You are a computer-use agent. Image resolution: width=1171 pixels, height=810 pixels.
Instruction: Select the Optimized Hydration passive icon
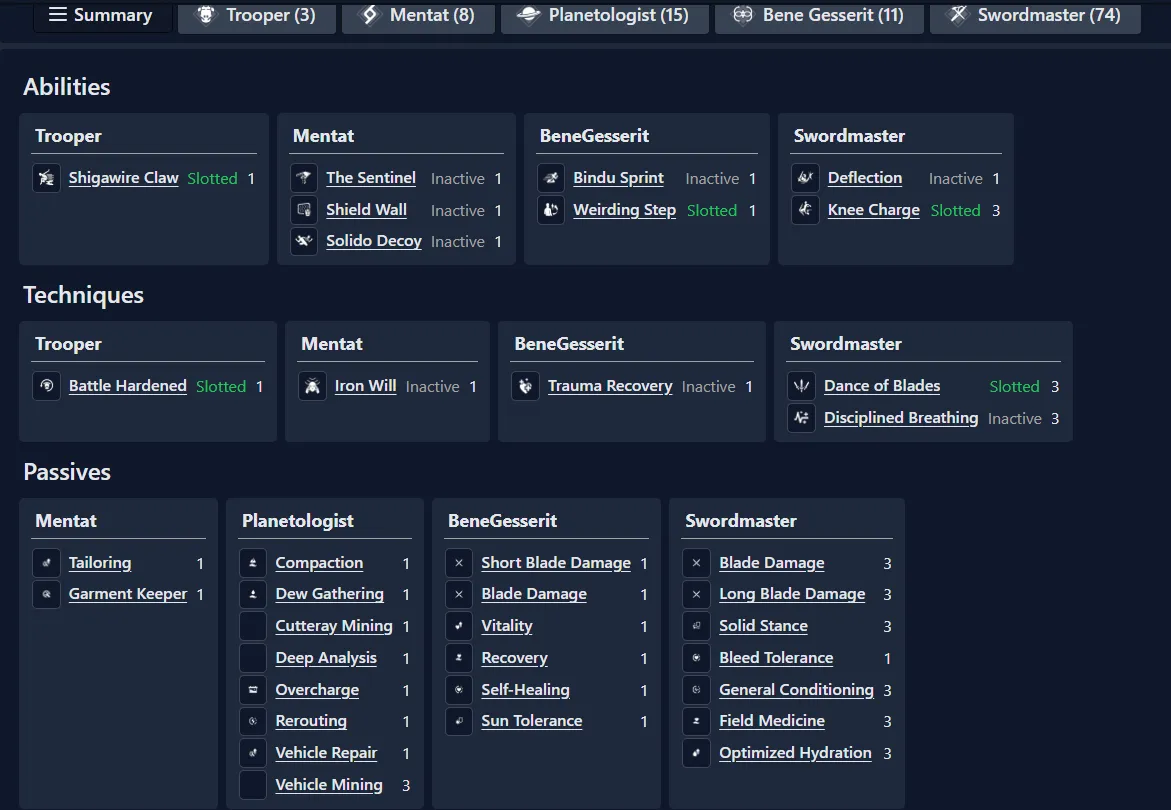point(697,754)
